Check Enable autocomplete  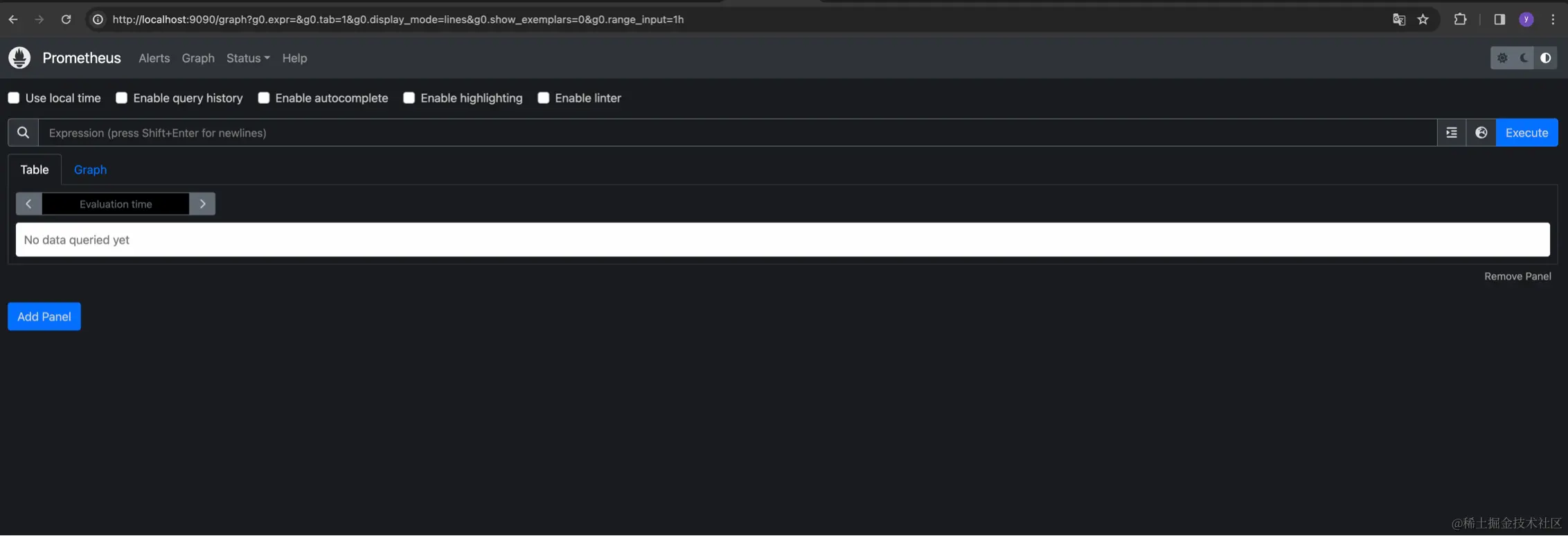point(264,98)
